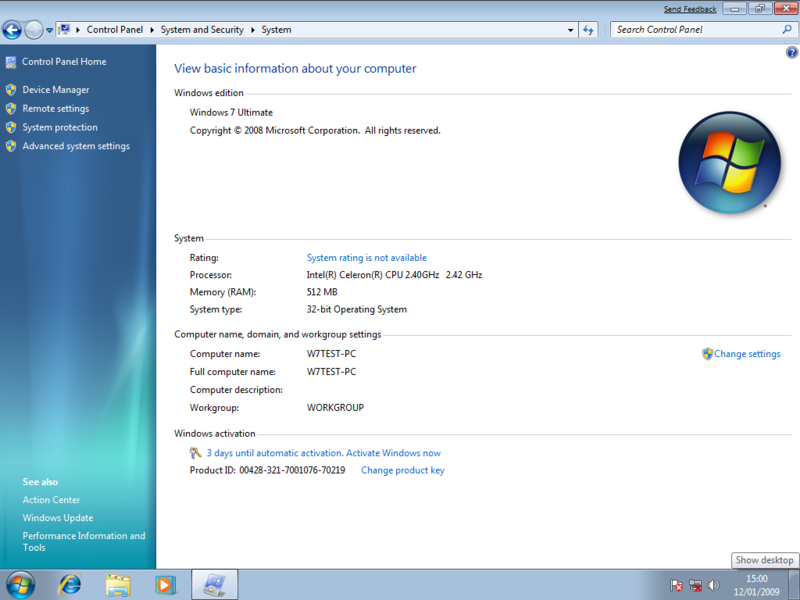Screen dimensions: 800x600
Task: Click the greyed Forward arrow button
Action: [x=34, y=30]
